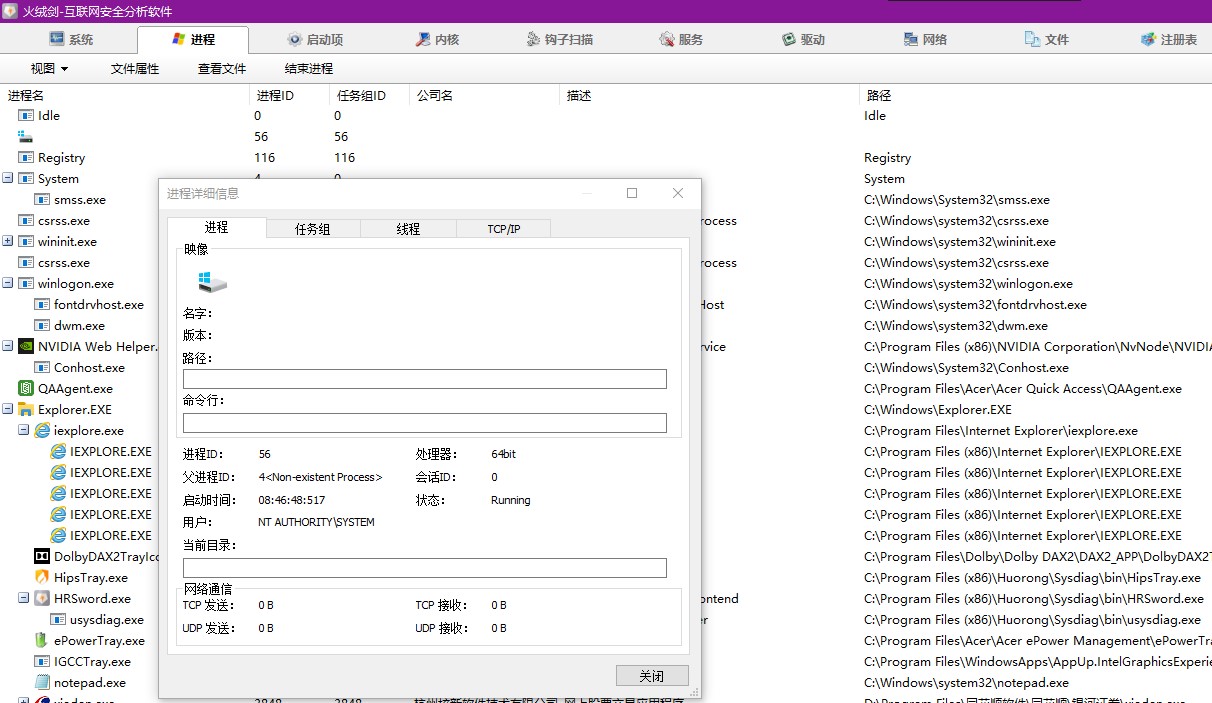
Task: Click the 结束进程 toolbar button
Action: pyautogui.click(x=309, y=69)
